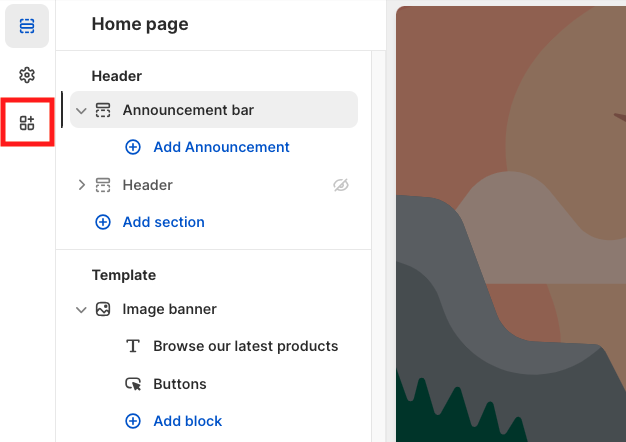The image size is (626, 442).
Task: Click the text block icon beside Browse our latest products
Action: [133, 346]
